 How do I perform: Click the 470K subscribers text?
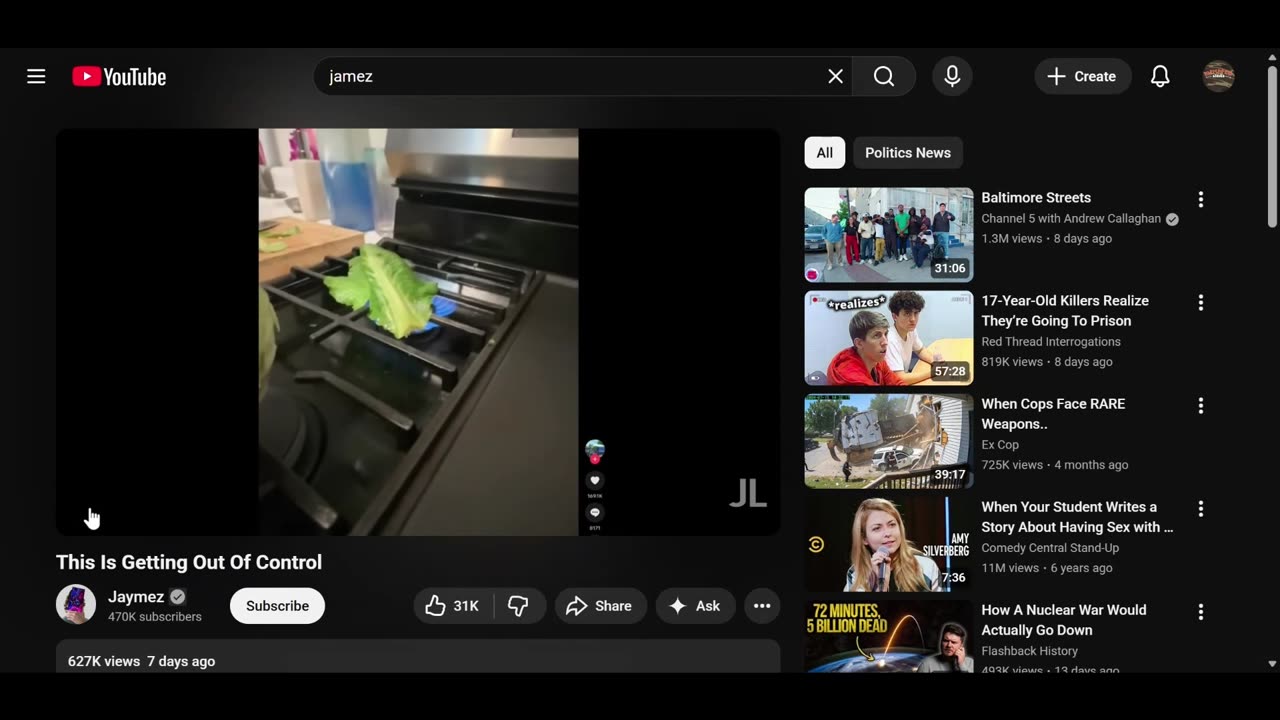(x=155, y=617)
